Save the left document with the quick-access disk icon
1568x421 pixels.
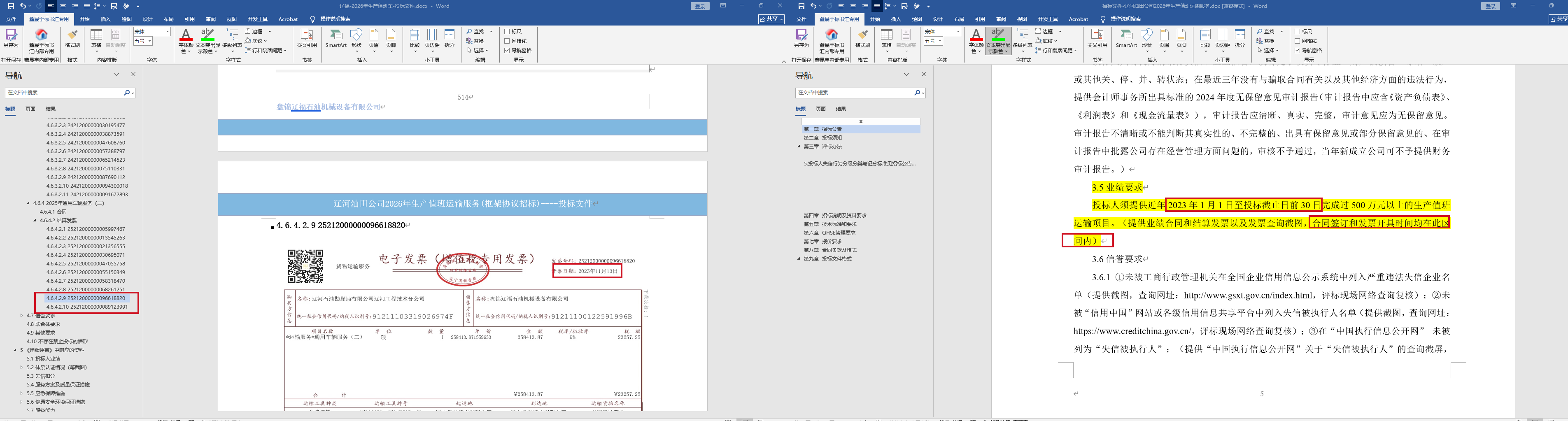11,6
